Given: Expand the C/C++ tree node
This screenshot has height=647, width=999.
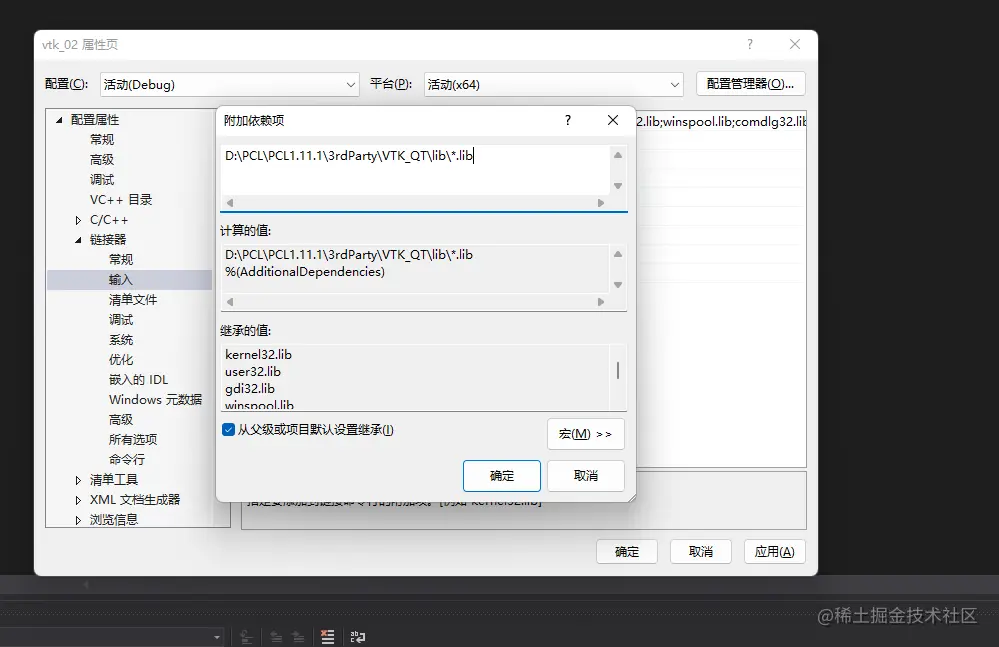Looking at the screenshot, I should [x=78, y=220].
